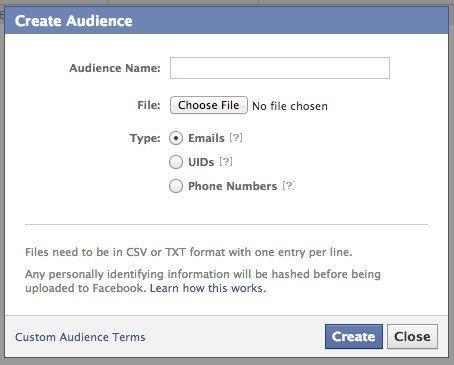Click the Type label
Viewport: 454px width, 365px height.
(x=145, y=138)
